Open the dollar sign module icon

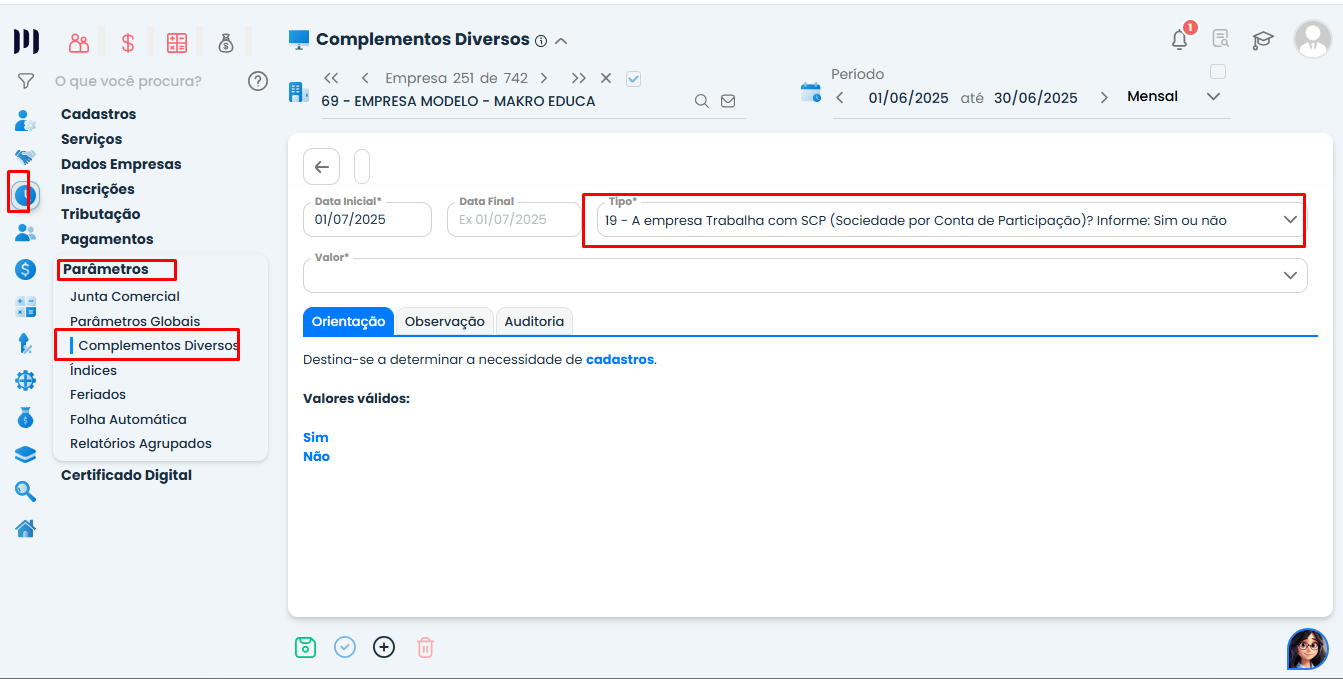coord(128,42)
